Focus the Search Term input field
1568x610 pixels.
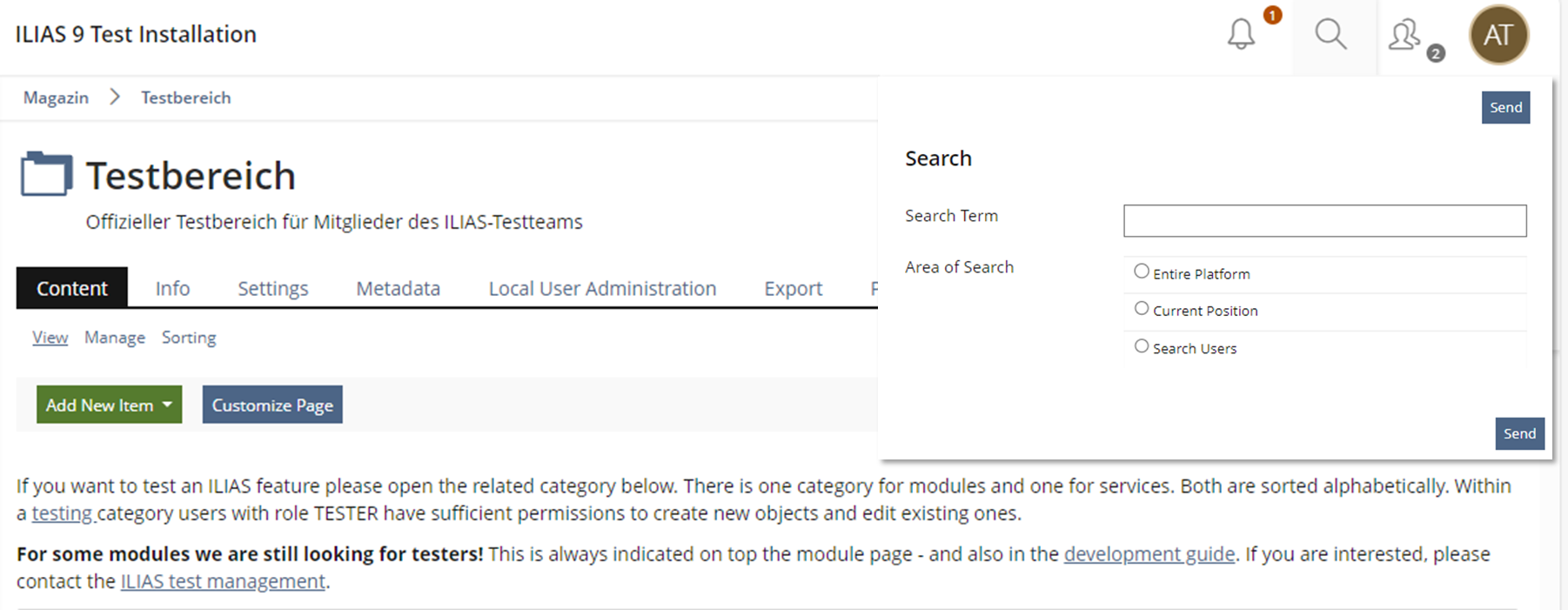(1324, 221)
